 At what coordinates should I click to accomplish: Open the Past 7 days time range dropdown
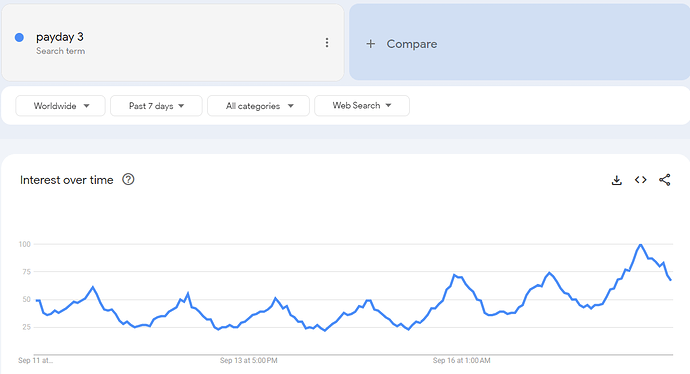coord(156,106)
